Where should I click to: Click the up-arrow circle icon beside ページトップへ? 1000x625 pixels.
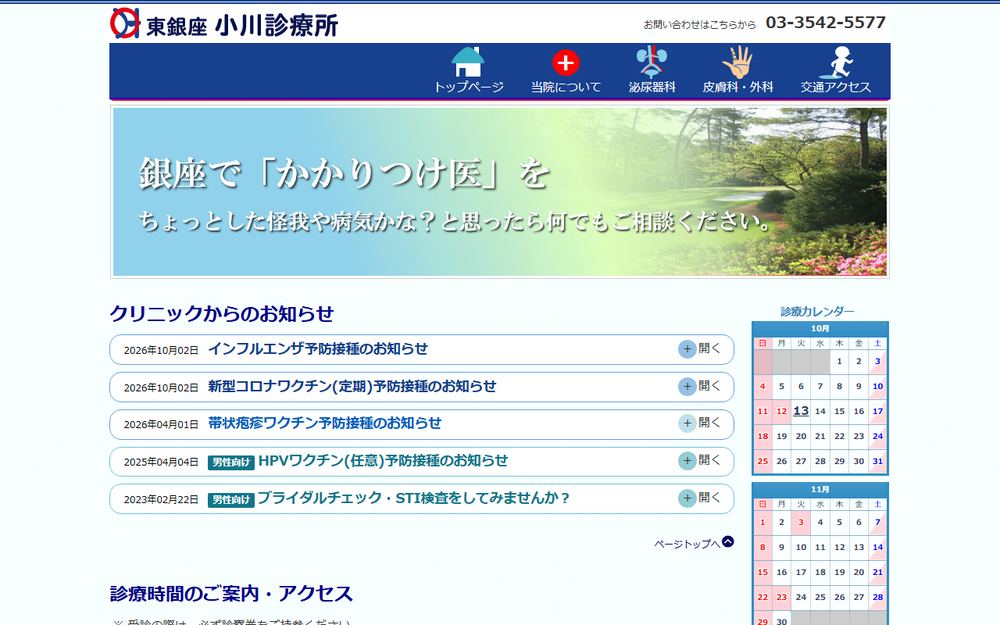pos(728,542)
